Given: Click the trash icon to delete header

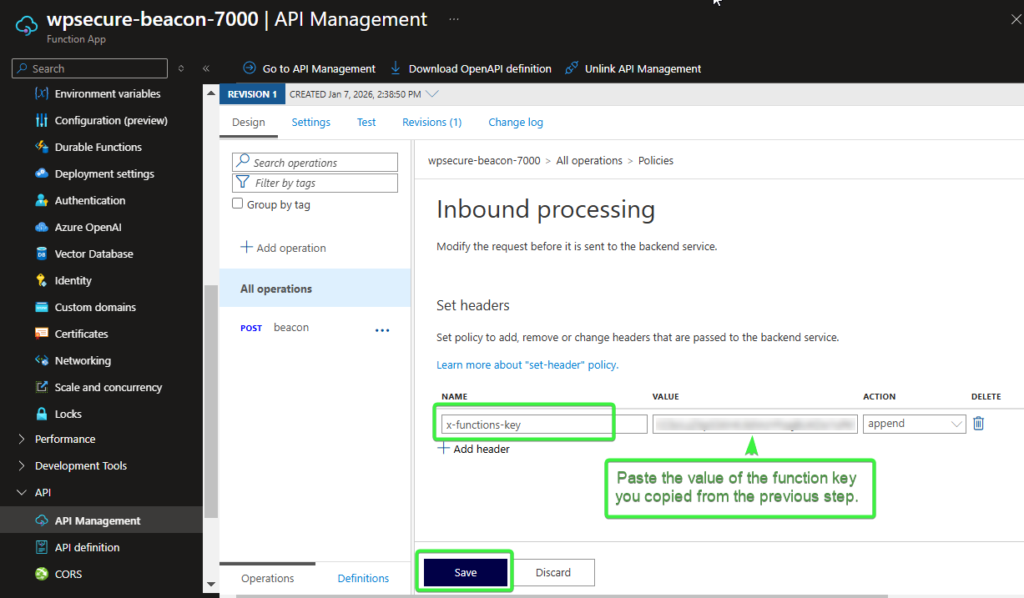Looking at the screenshot, I should point(978,423).
